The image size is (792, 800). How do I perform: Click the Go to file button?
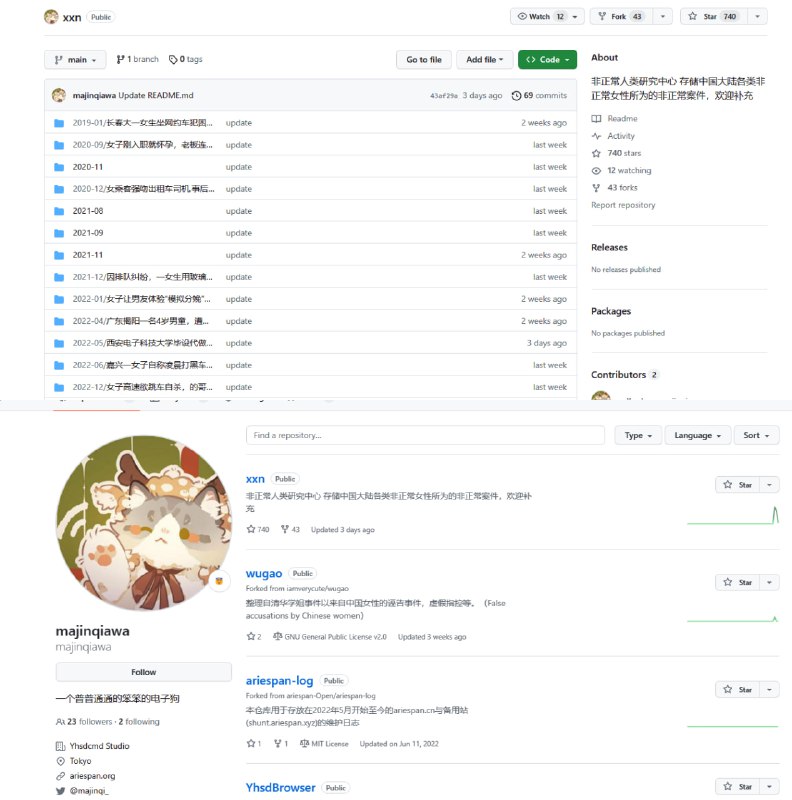(x=424, y=60)
